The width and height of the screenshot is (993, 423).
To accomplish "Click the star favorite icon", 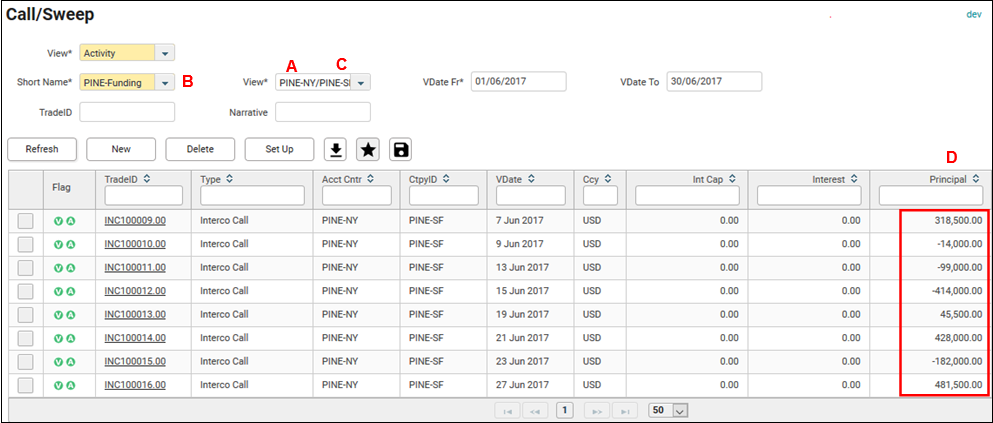I will (368, 149).
